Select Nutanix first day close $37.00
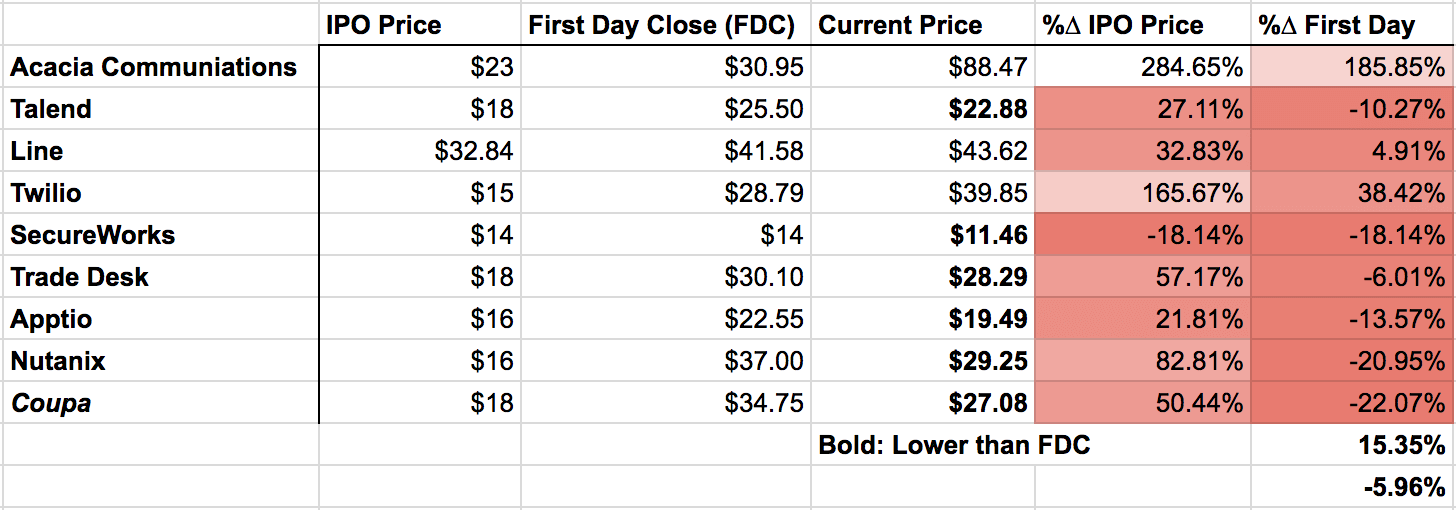 click(x=665, y=361)
